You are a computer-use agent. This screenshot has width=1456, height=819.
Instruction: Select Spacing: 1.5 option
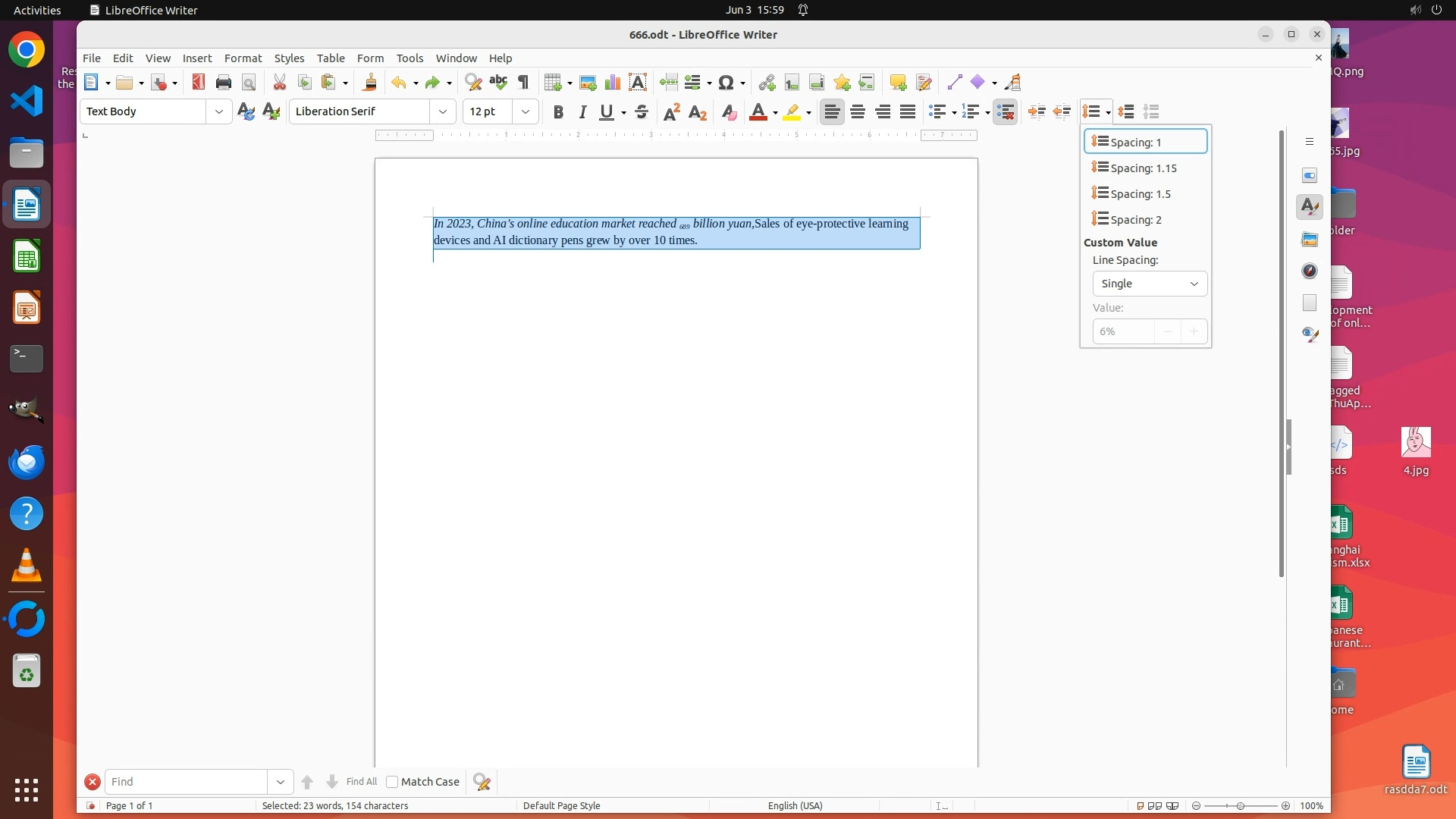(1141, 194)
